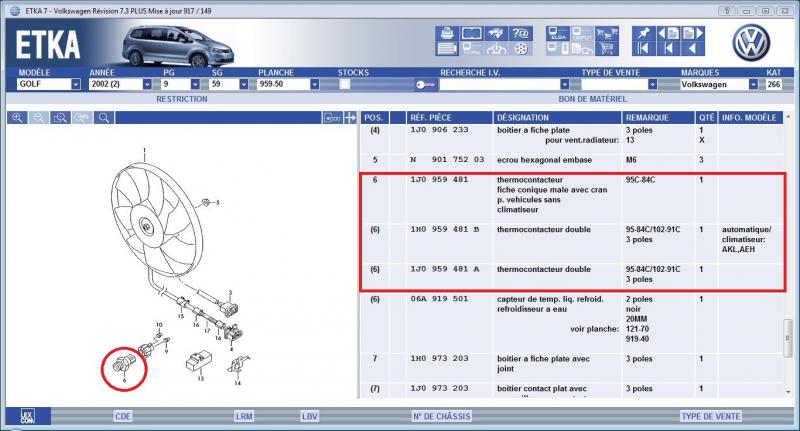Open the book catalog icon
The height and width of the screenshot is (431, 800).
click(x=471, y=33)
